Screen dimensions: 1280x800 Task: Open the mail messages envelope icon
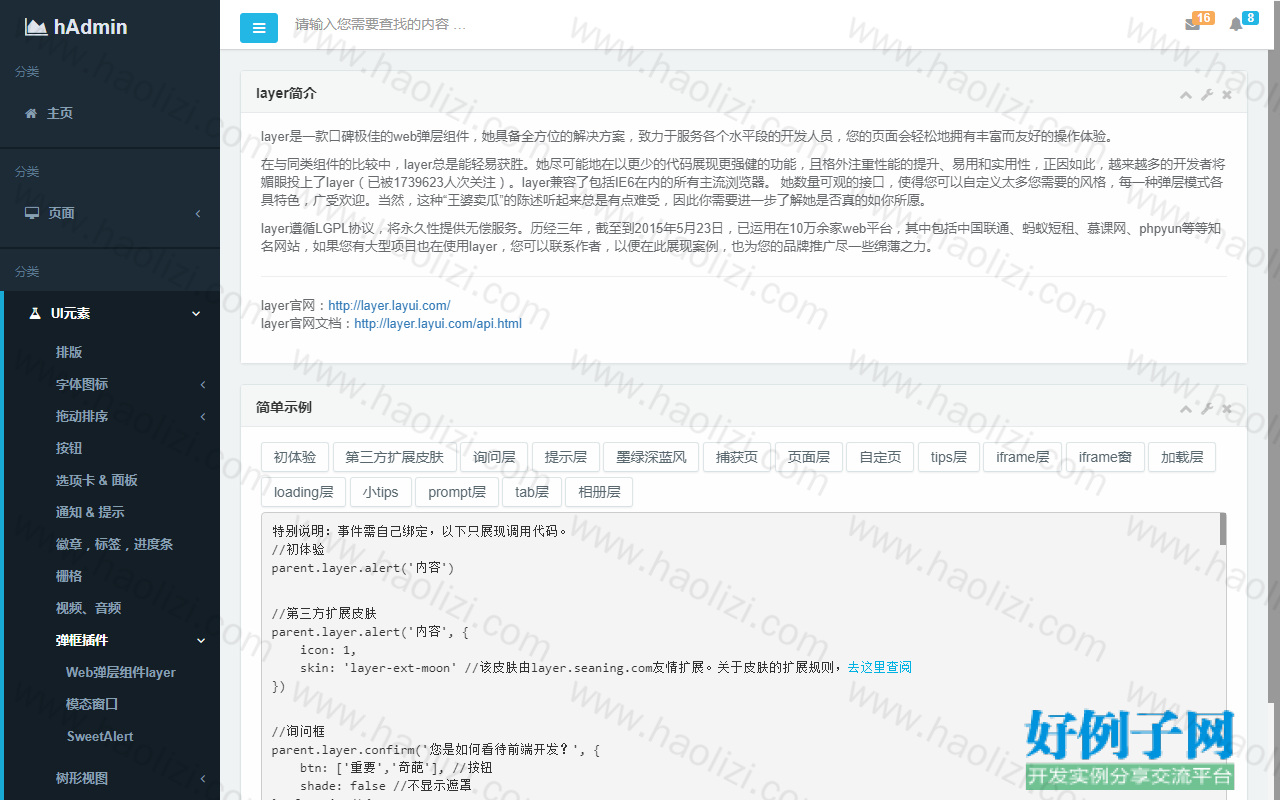pos(1192,25)
